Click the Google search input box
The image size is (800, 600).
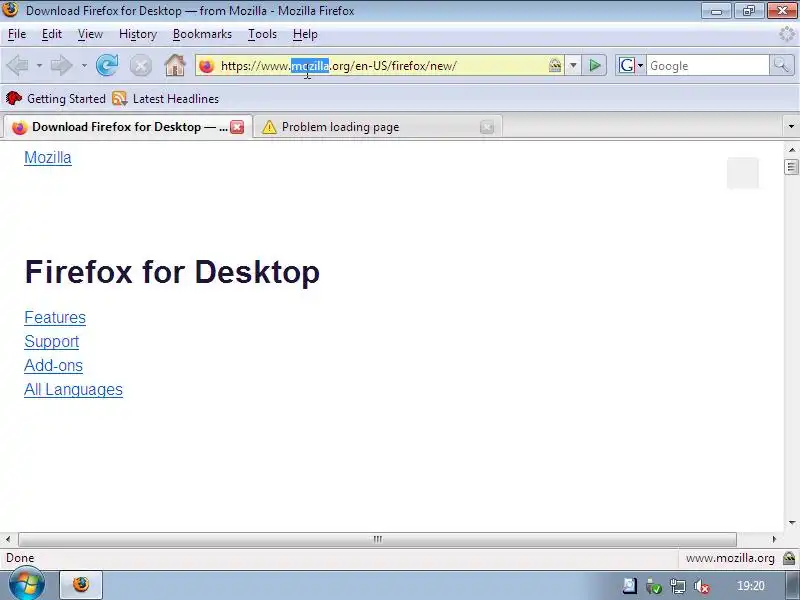click(708, 66)
